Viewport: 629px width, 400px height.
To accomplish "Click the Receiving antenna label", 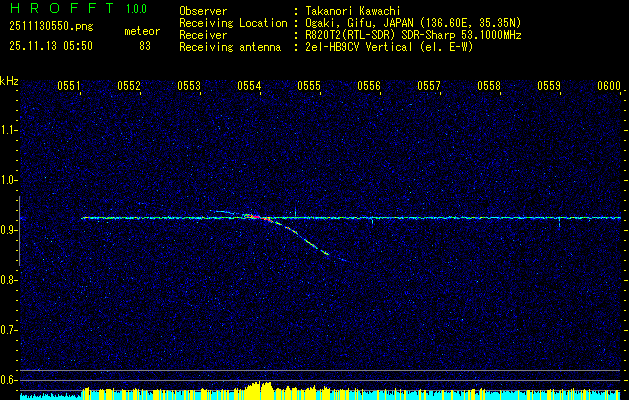I will pos(230,47).
